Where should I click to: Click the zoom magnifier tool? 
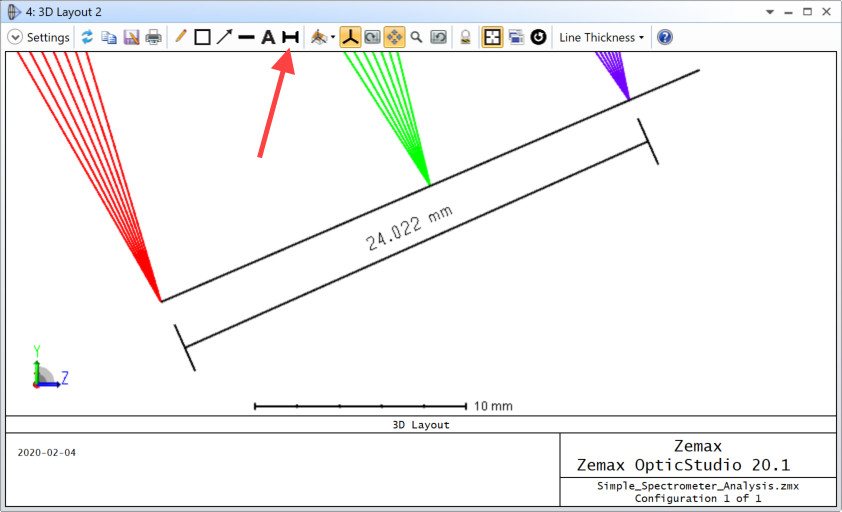point(416,37)
